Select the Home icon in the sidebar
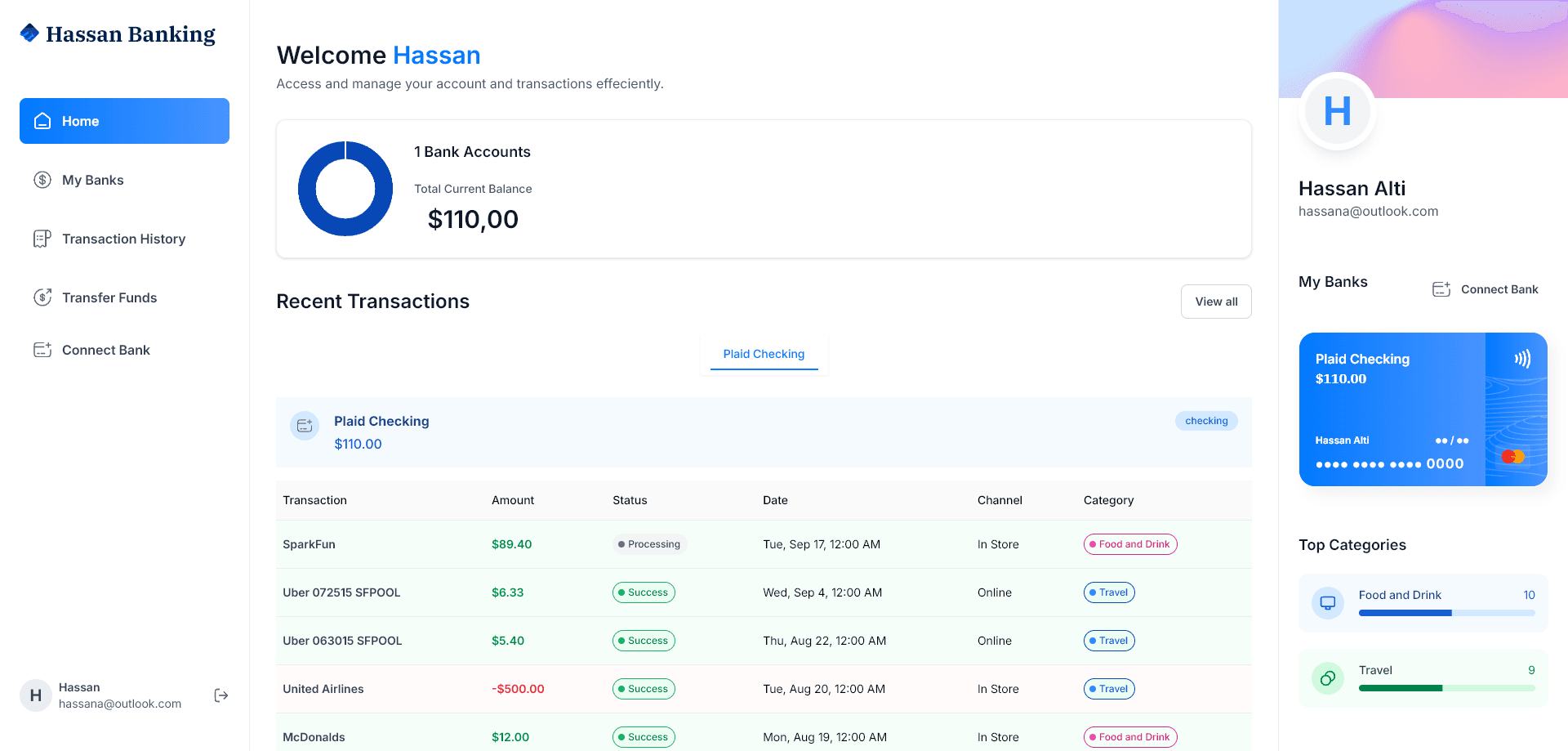The width and height of the screenshot is (1568, 751). click(x=42, y=120)
